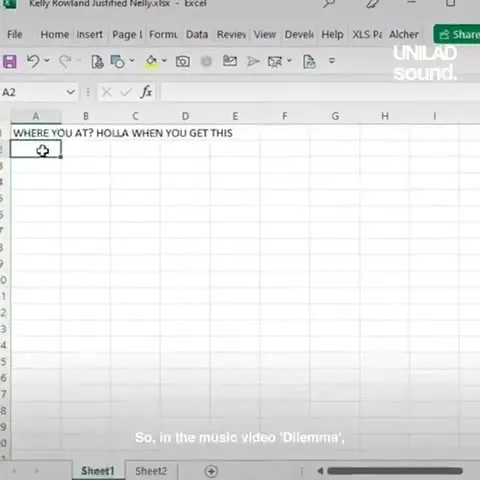480x480 pixels.
Task: Select column A header
Action: click(x=36, y=116)
